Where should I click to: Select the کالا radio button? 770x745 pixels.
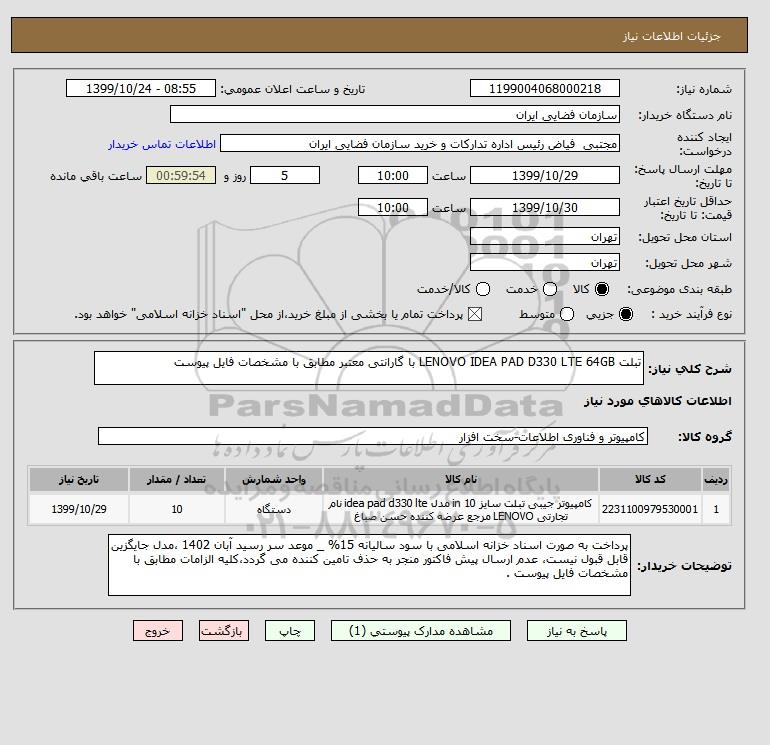[602, 289]
